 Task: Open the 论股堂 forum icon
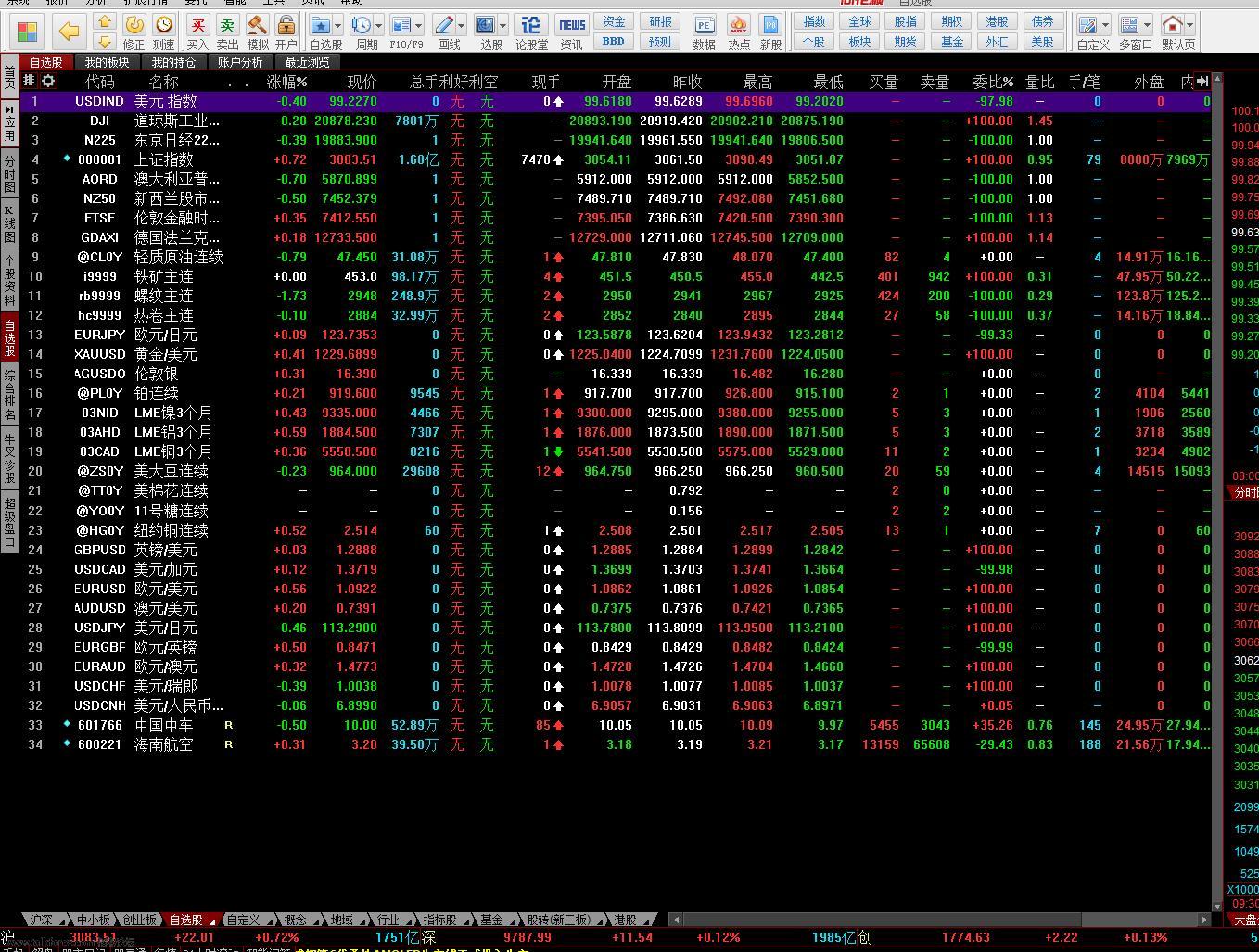click(x=531, y=25)
